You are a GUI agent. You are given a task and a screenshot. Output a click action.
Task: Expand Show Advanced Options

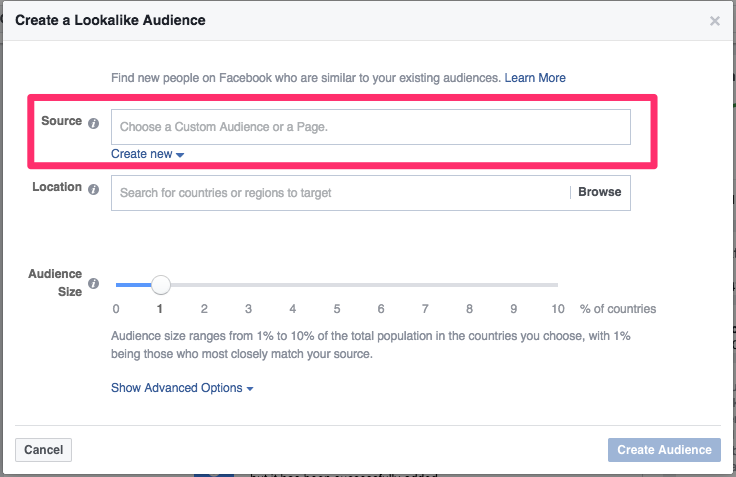click(x=182, y=388)
